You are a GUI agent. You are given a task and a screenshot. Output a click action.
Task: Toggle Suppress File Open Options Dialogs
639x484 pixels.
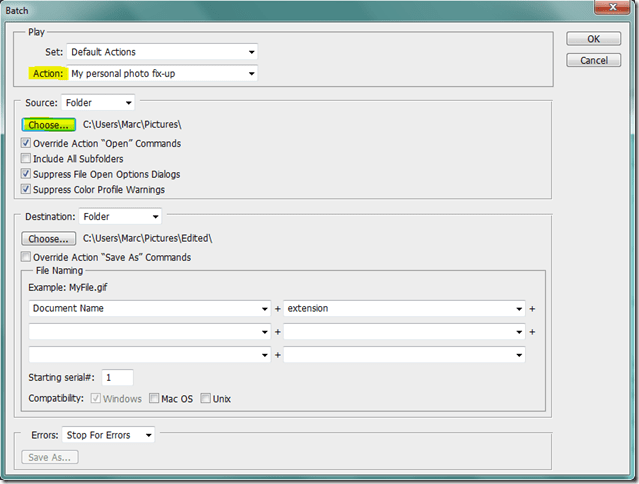click(x=26, y=174)
